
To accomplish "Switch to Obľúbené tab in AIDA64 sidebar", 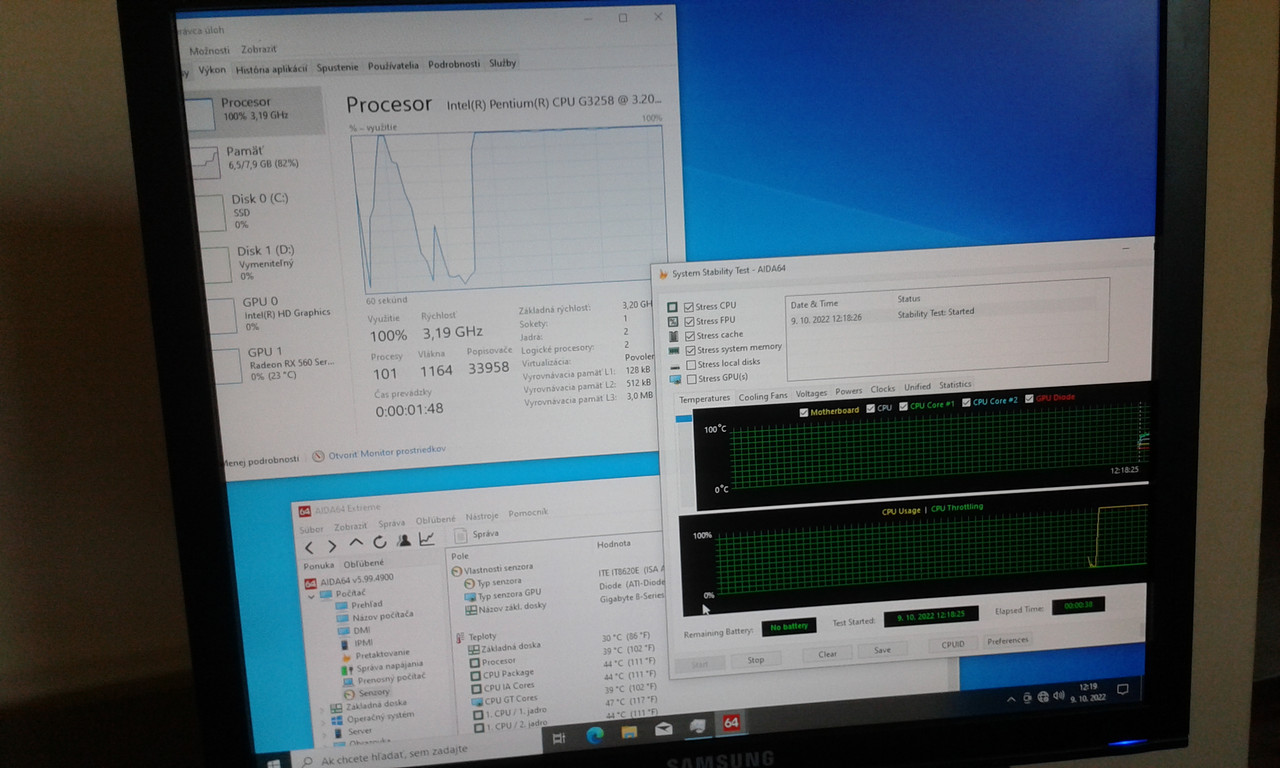I will [x=363, y=563].
